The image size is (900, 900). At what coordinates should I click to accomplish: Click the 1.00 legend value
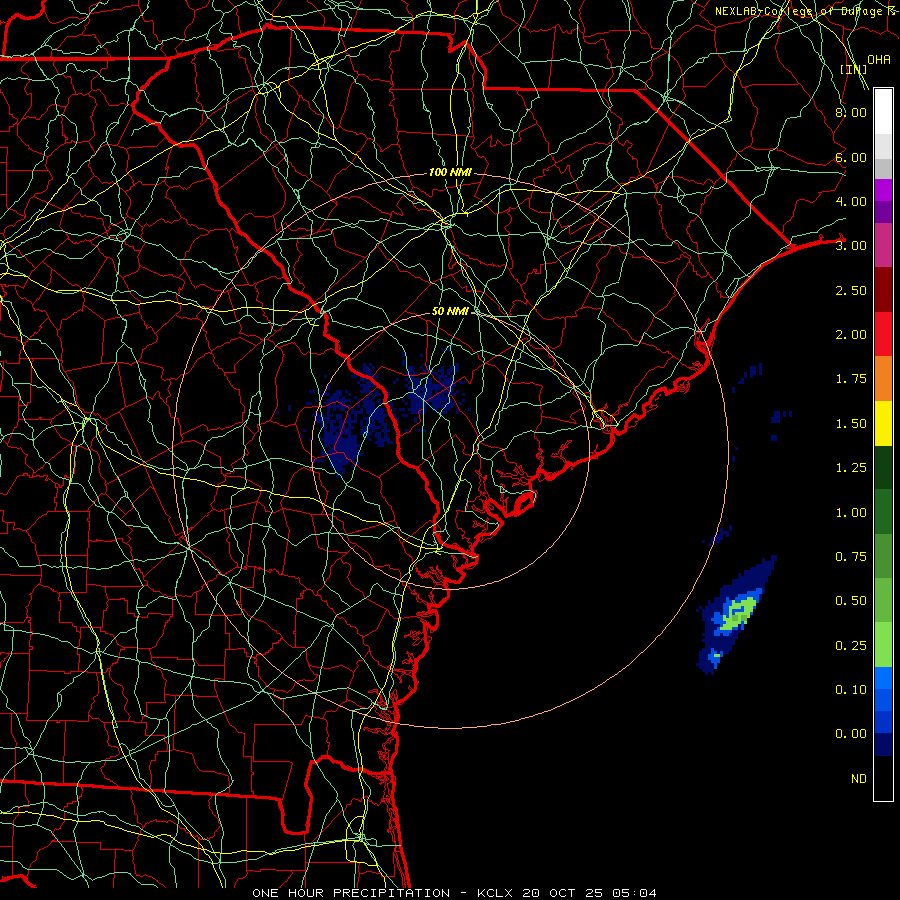pyautogui.click(x=851, y=513)
